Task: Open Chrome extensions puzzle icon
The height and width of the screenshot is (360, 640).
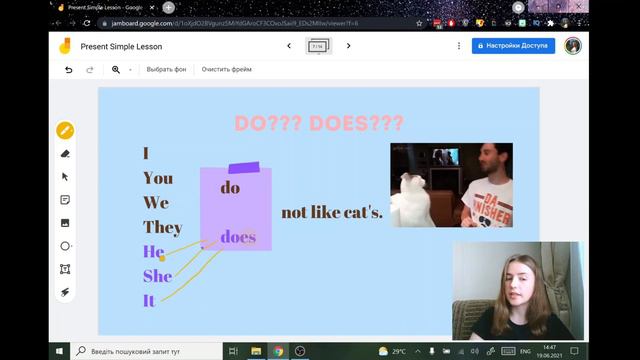Action: point(550,23)
